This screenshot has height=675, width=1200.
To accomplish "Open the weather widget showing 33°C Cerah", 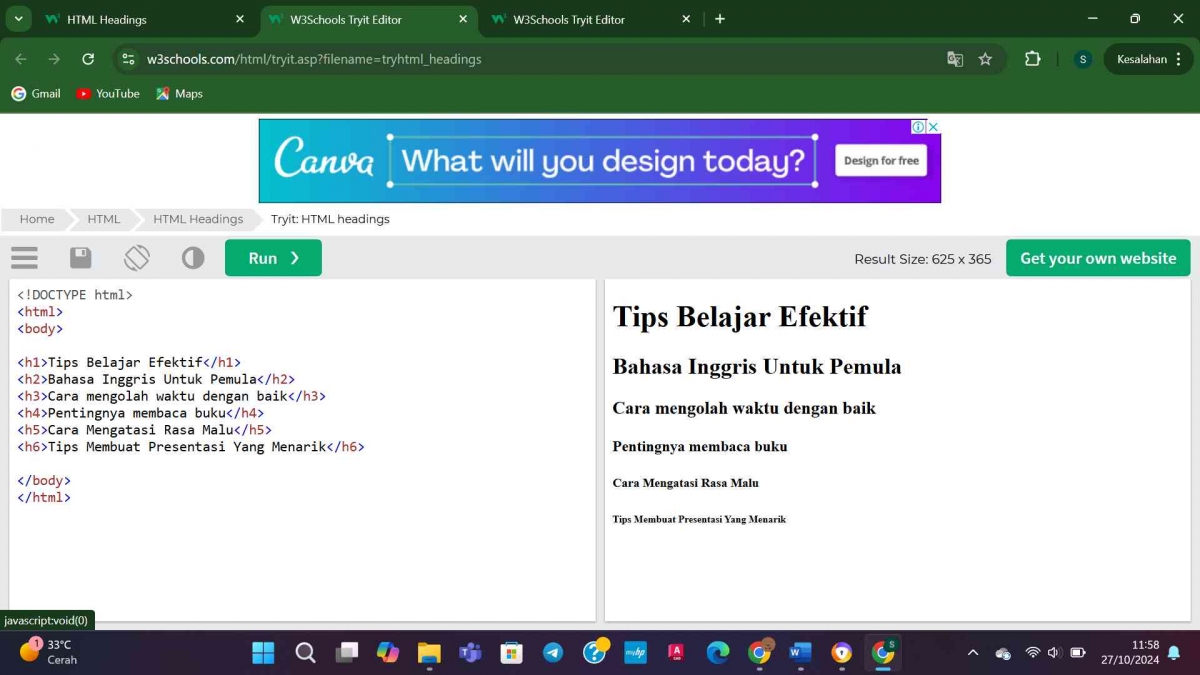I will tap(48, 652).
